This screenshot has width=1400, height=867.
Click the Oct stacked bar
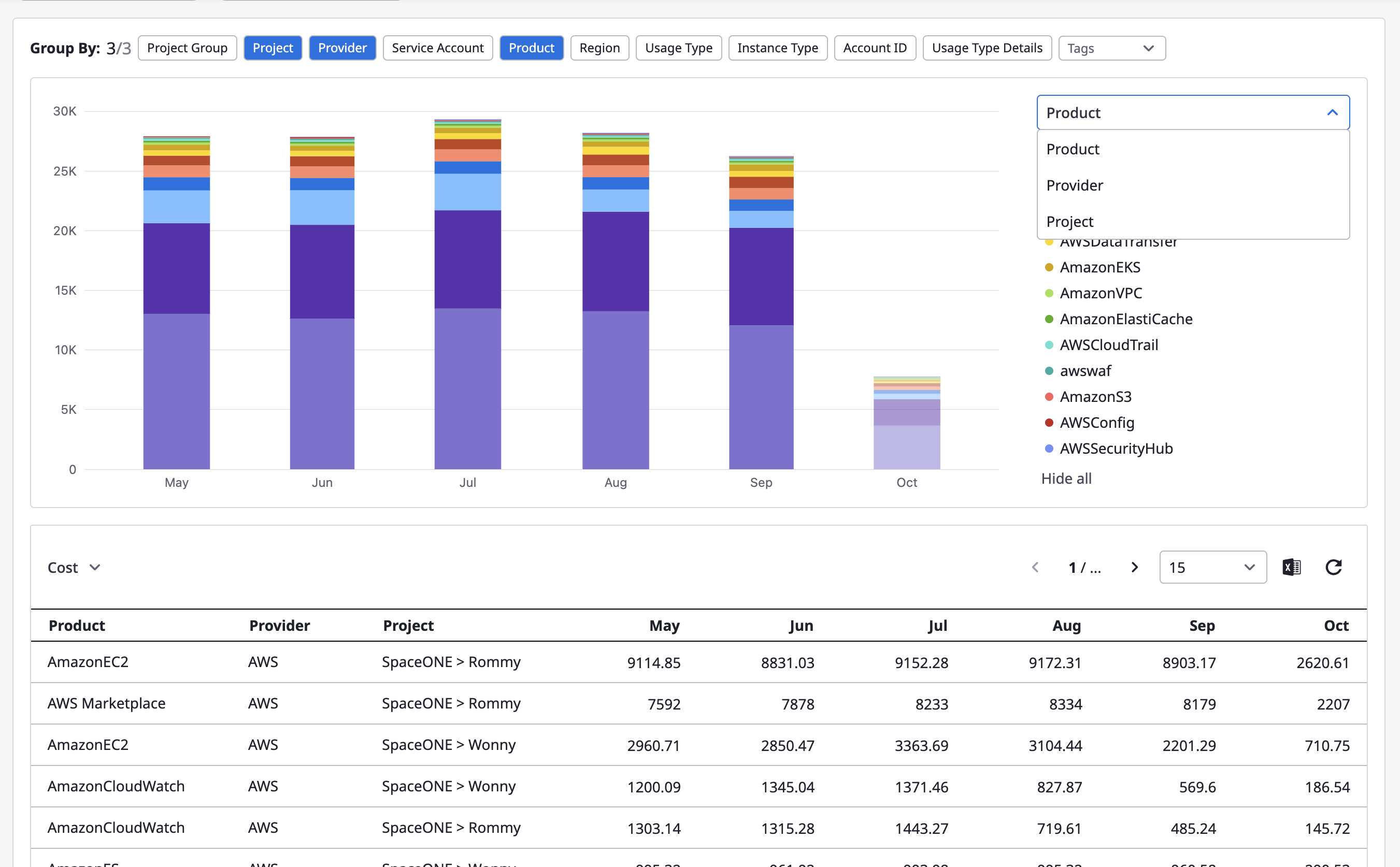pyautogui.click(x=907, y=423)
